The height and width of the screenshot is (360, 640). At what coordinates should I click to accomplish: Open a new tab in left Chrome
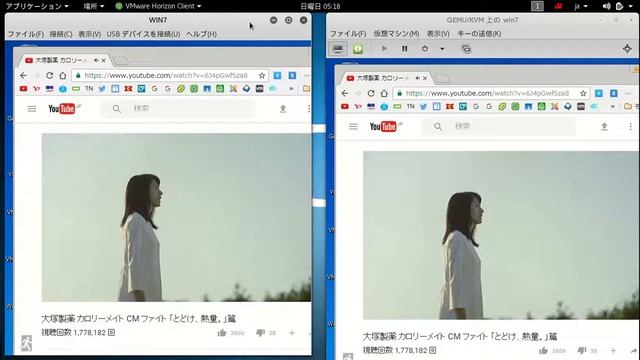(x=121, y=61)
